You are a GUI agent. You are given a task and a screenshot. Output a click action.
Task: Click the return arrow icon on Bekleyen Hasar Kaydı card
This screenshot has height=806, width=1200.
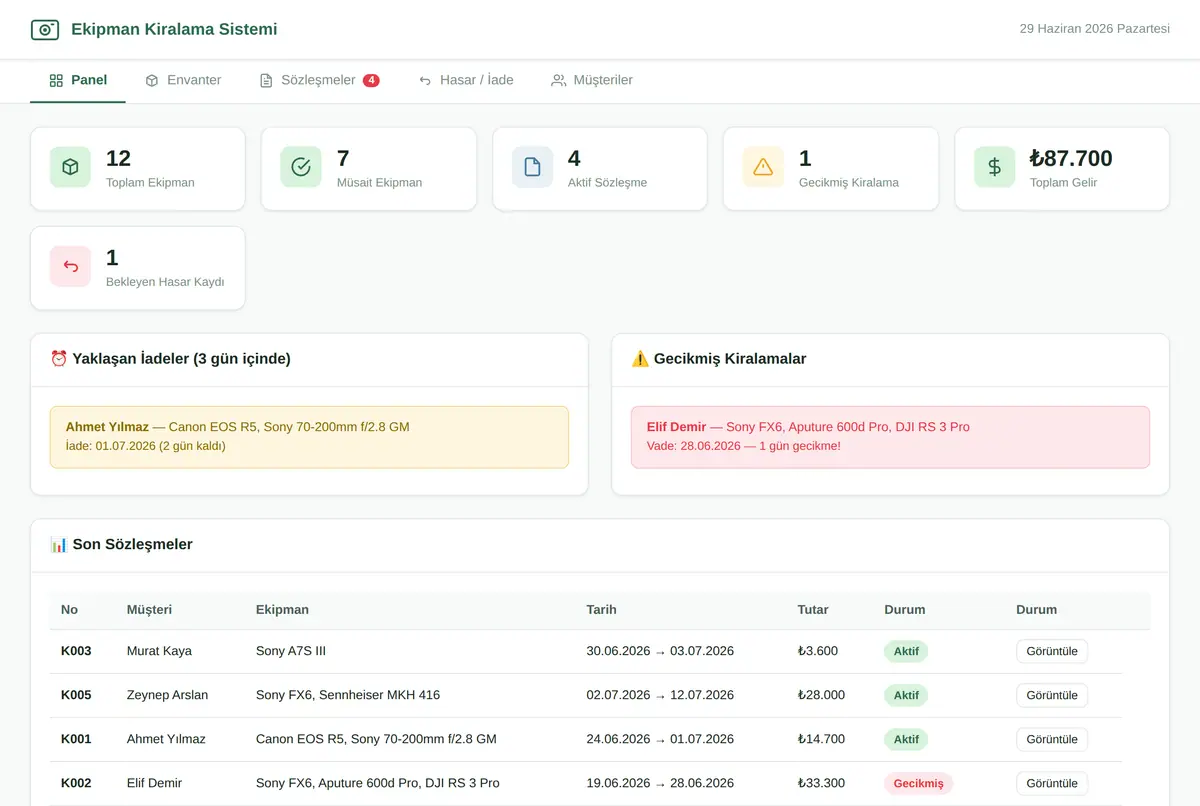pyautogui.click(x=70, y=266)
